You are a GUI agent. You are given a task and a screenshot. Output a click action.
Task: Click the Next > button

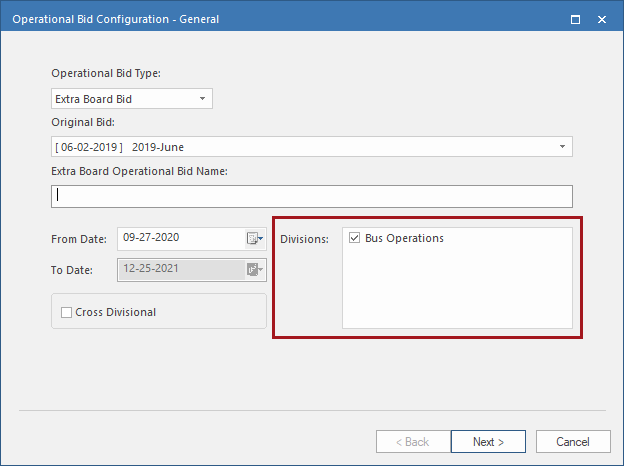click(x=488, y=442)
